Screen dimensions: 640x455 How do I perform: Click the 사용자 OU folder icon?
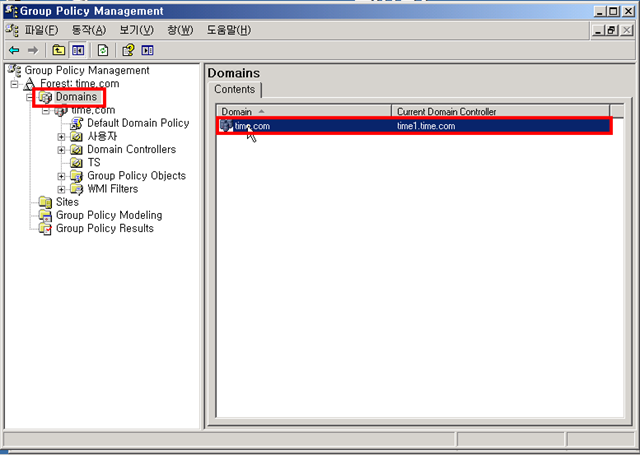[76, 137]
